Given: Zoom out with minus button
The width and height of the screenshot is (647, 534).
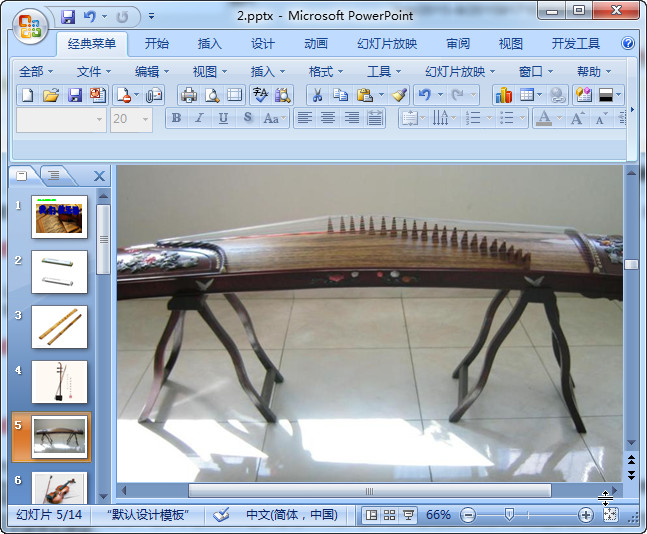Looking at the screenshot, I should tap(468, 515).
